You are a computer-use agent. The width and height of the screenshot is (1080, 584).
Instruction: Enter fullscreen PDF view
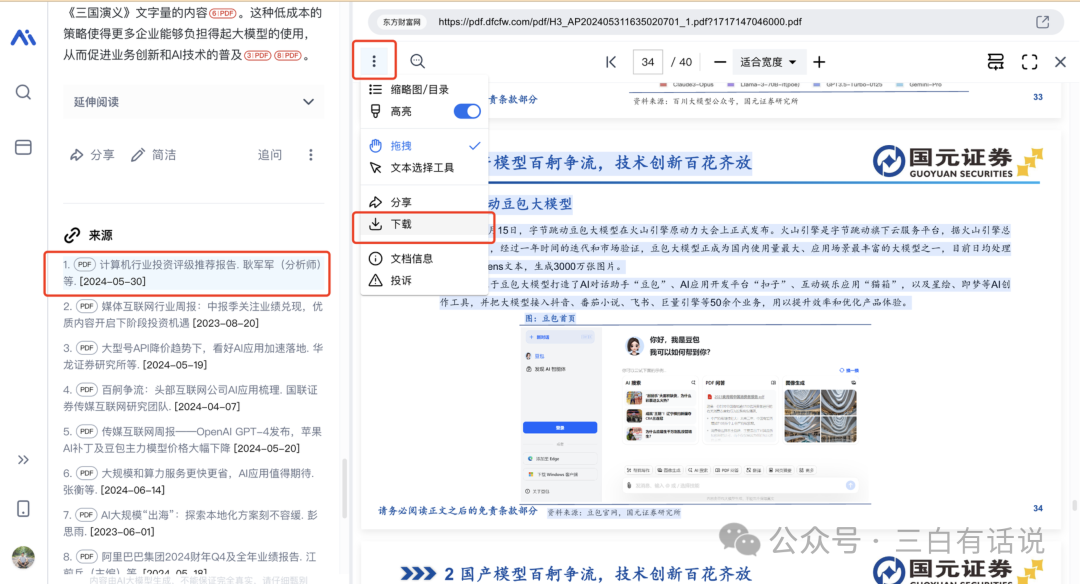[1029, 62]
